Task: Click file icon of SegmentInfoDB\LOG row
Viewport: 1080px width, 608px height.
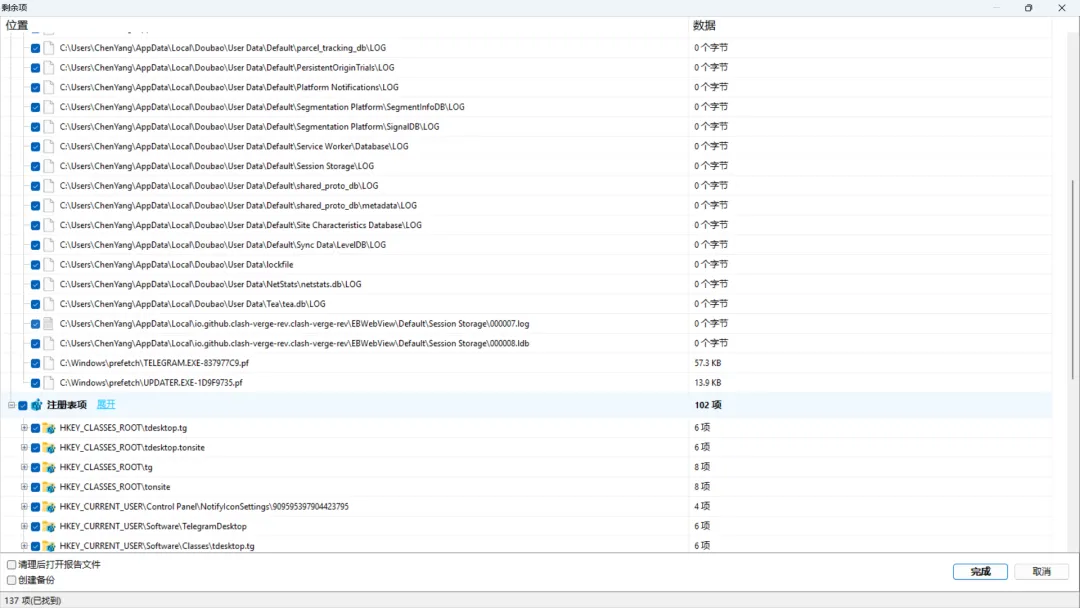Action: [x=49, y=107]
